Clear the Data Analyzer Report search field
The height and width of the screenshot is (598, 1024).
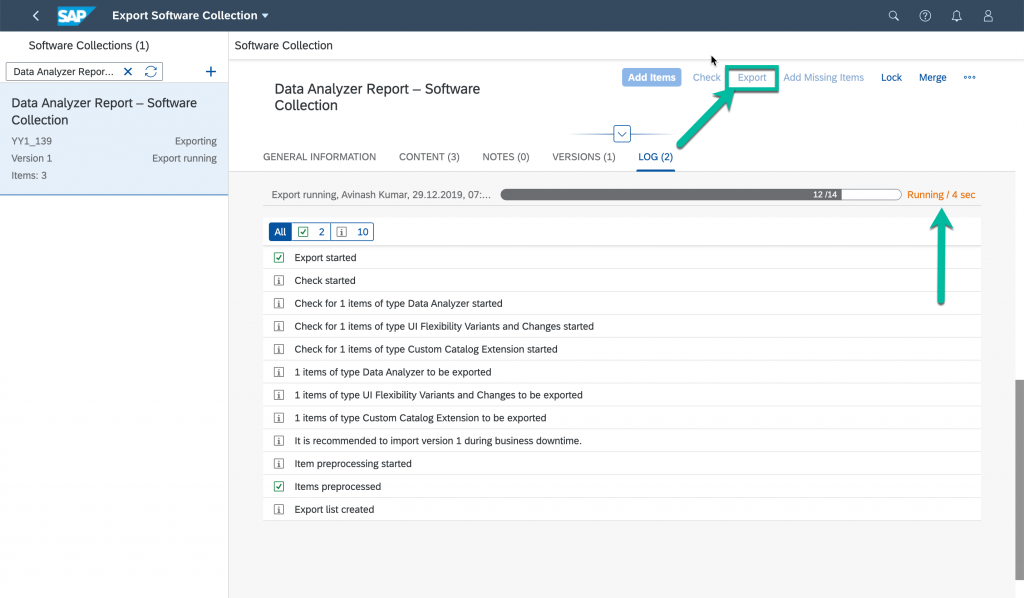pos(128,71)
